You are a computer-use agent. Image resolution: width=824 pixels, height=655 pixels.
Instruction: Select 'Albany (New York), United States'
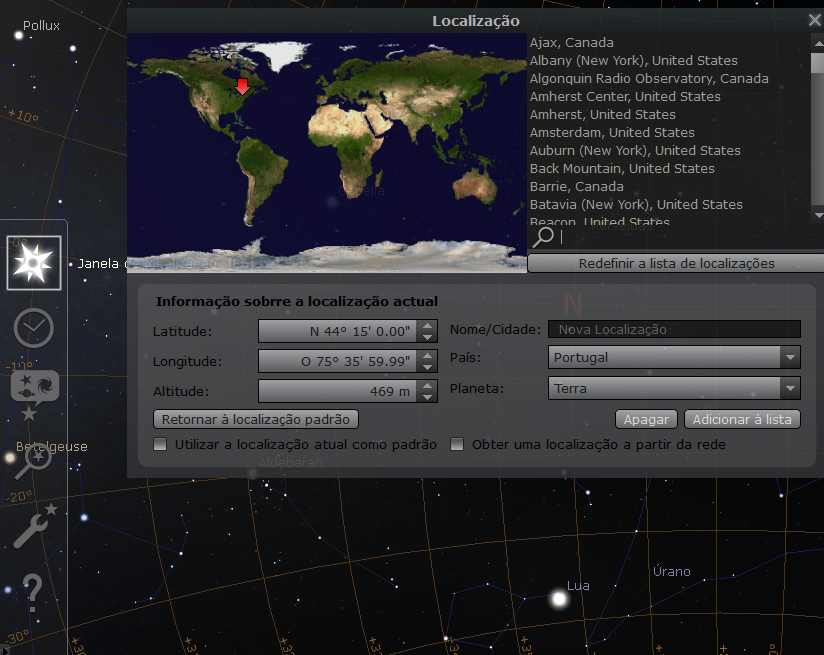(x=634, y=60)
